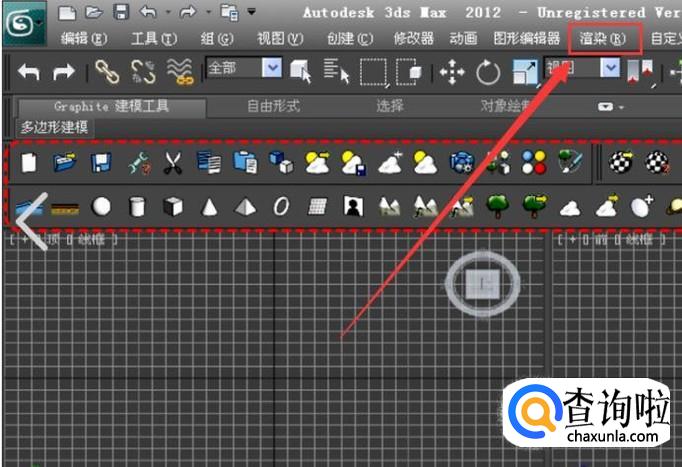Image resolution: width=682 pixels, height=467 pixels.
Task: Open the 视图 reference coordinate dropdown
Action: click(x=611, y=69)
